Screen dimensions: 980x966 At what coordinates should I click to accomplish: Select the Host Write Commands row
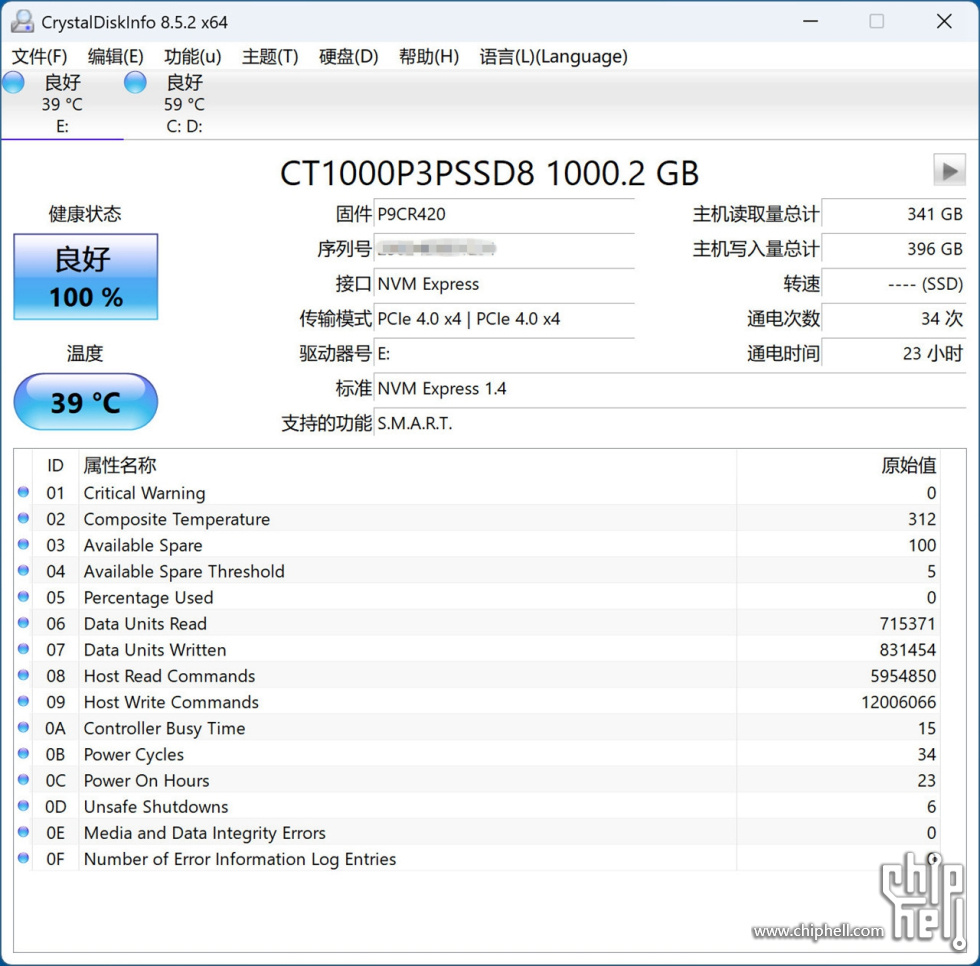click(x=478, y=702)
